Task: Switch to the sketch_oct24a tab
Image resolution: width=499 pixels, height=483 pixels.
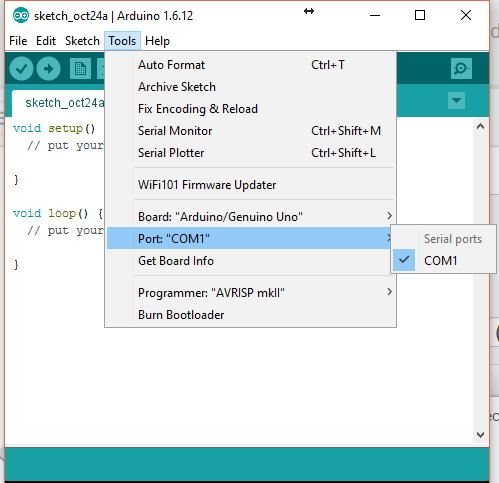Action: [58, 103]
